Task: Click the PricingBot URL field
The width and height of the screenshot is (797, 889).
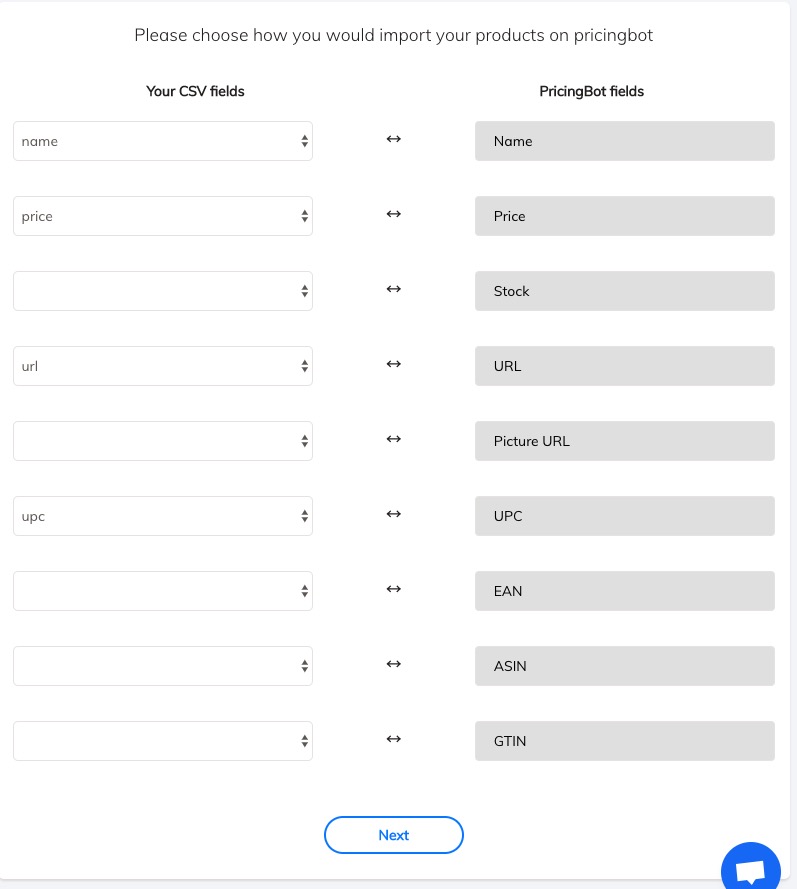Action: pyautogui.click(x=624, y=366)
